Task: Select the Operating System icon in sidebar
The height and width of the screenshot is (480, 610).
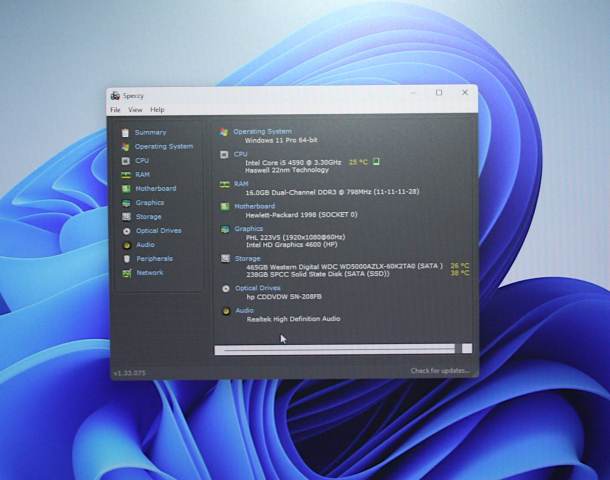Action: [x=125, y=147]
